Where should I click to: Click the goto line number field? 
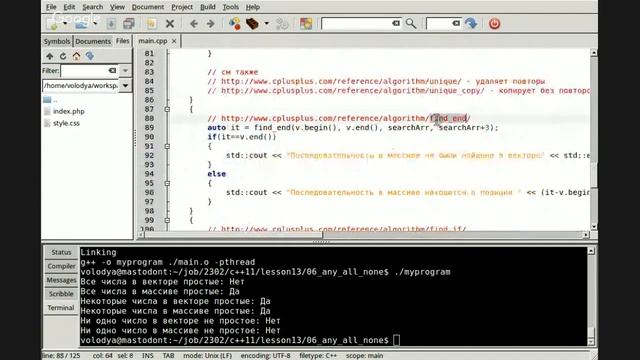(440, 24)
